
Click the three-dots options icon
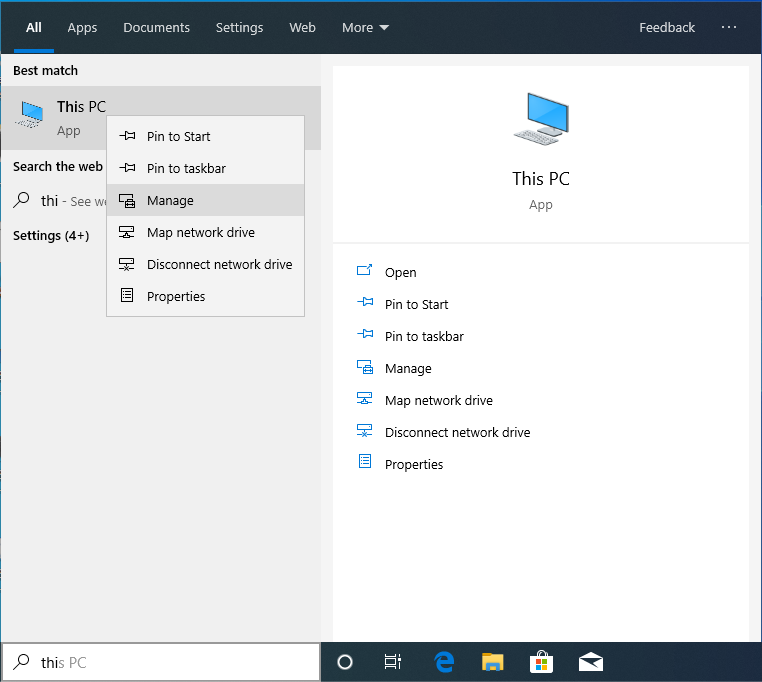[x=729, y=27]
